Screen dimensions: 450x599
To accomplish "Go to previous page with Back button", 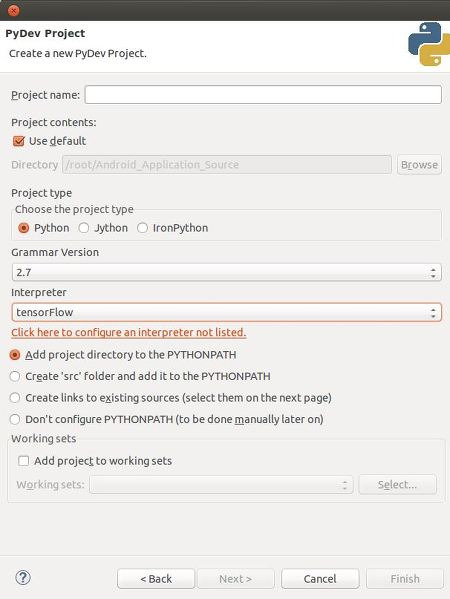I will tap(156, 579).
